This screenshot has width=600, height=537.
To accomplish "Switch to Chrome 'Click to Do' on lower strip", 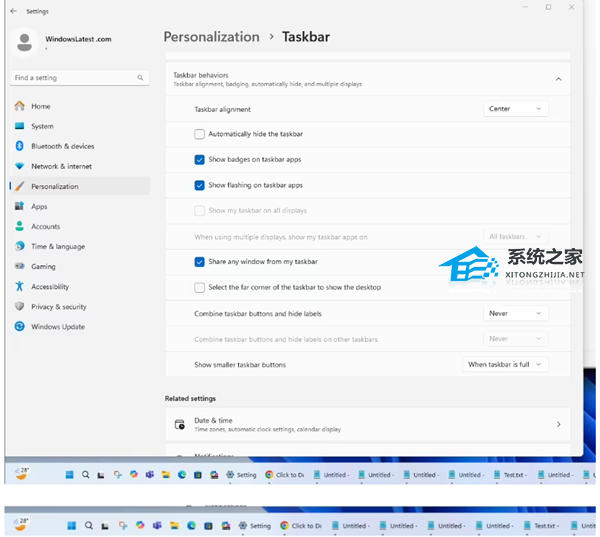I will (301, 526).
